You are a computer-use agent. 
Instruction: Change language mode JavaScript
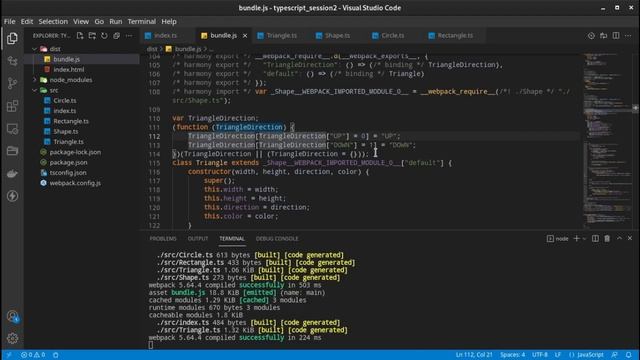(x=586, y=355)
